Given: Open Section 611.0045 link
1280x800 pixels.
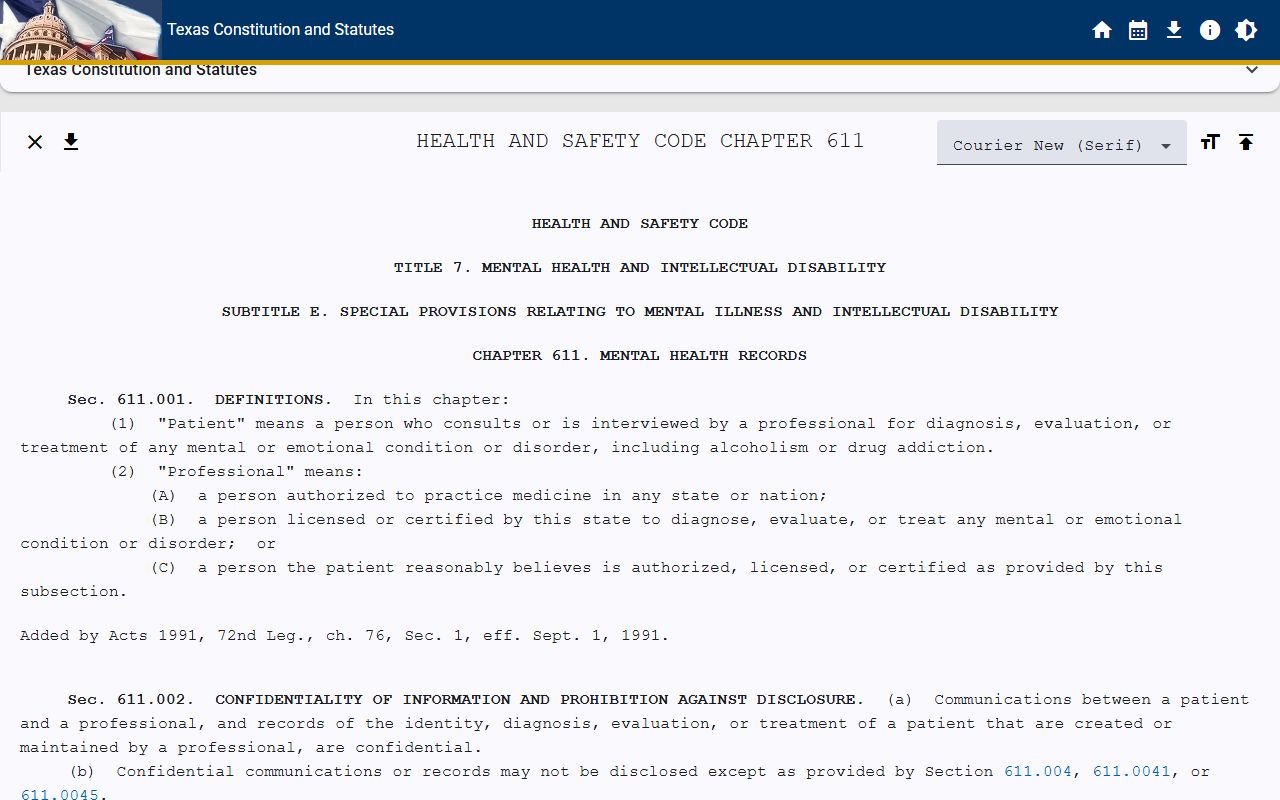Looking at the screenshot, I should pyautogui.click(x=59, y=795).
